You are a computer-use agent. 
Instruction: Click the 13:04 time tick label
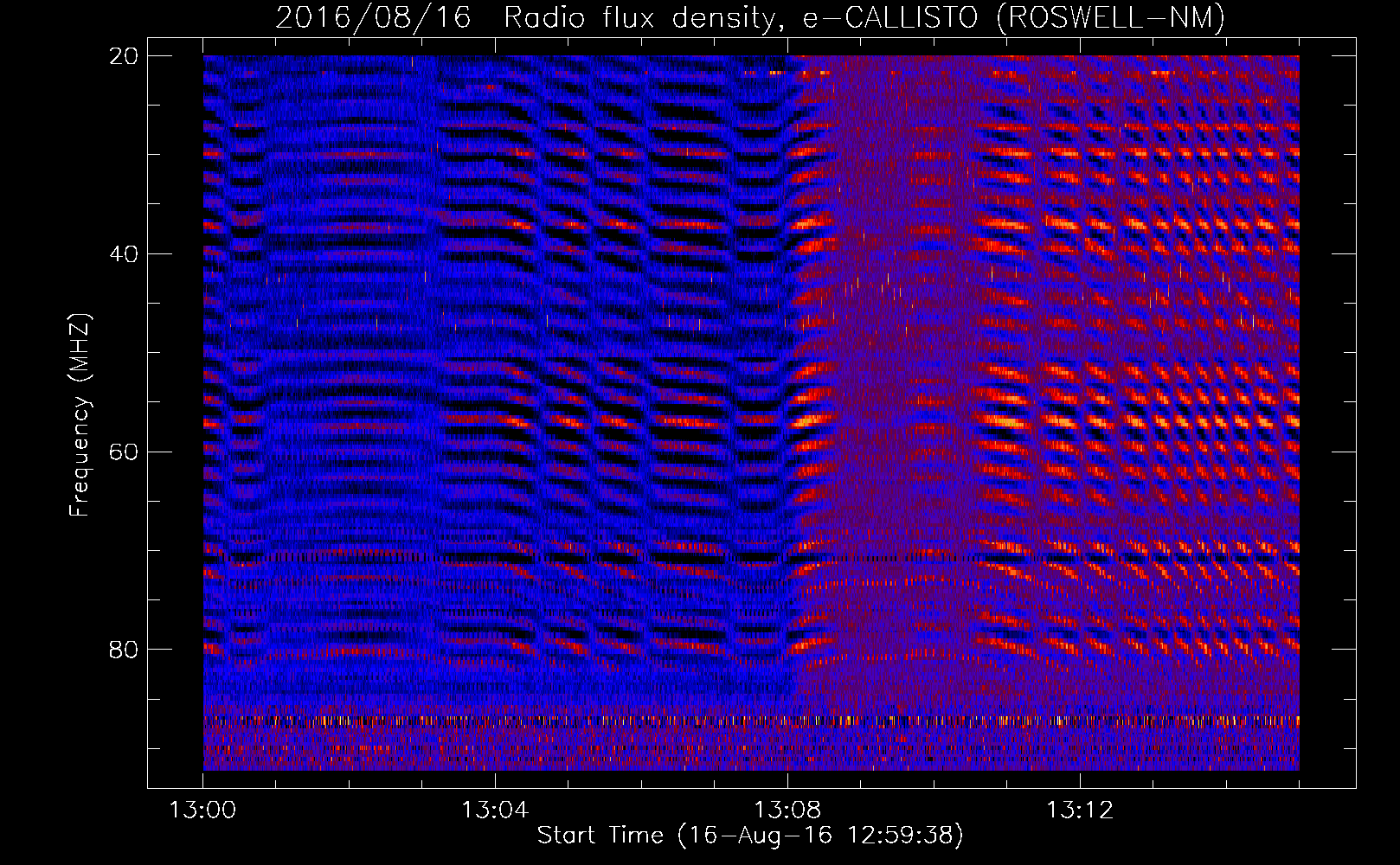pyautogui.click(x=495, y=811)
